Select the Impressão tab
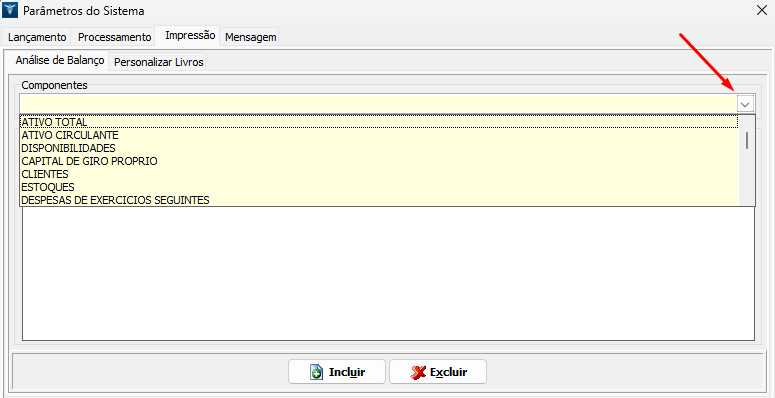The height and width of the screenshot is (398, 775). (x=190, y=36)
